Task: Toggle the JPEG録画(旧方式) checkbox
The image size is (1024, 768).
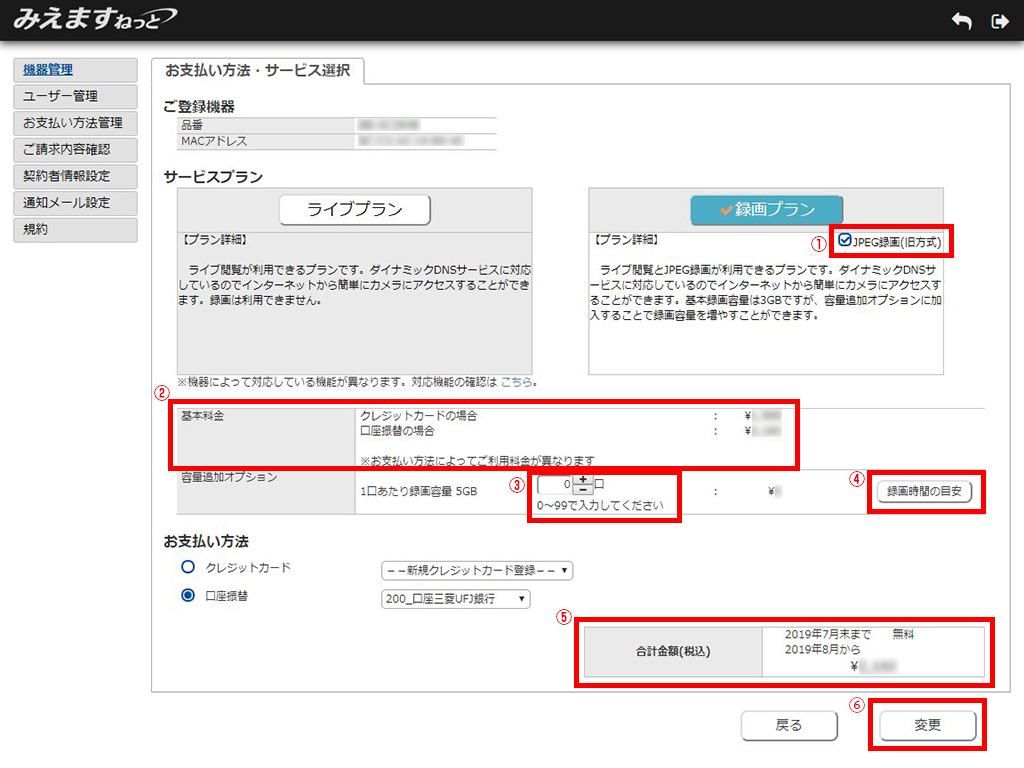Action: 846,240
